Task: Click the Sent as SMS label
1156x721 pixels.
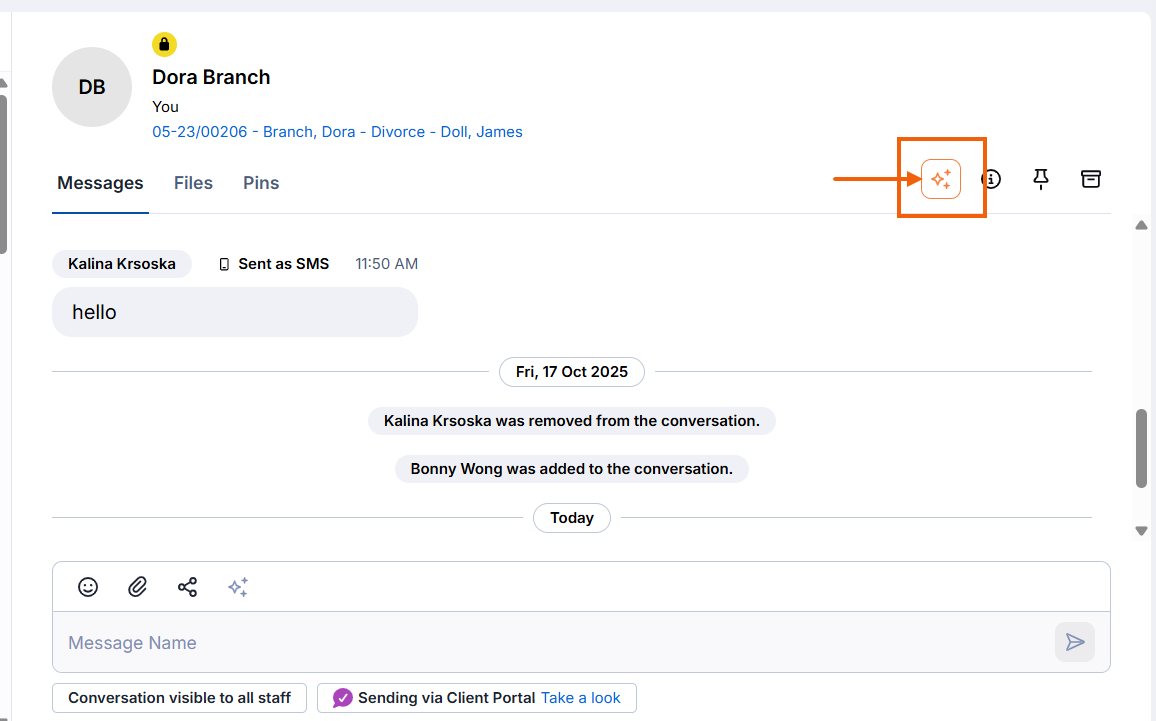Action: tap(283, 264)
